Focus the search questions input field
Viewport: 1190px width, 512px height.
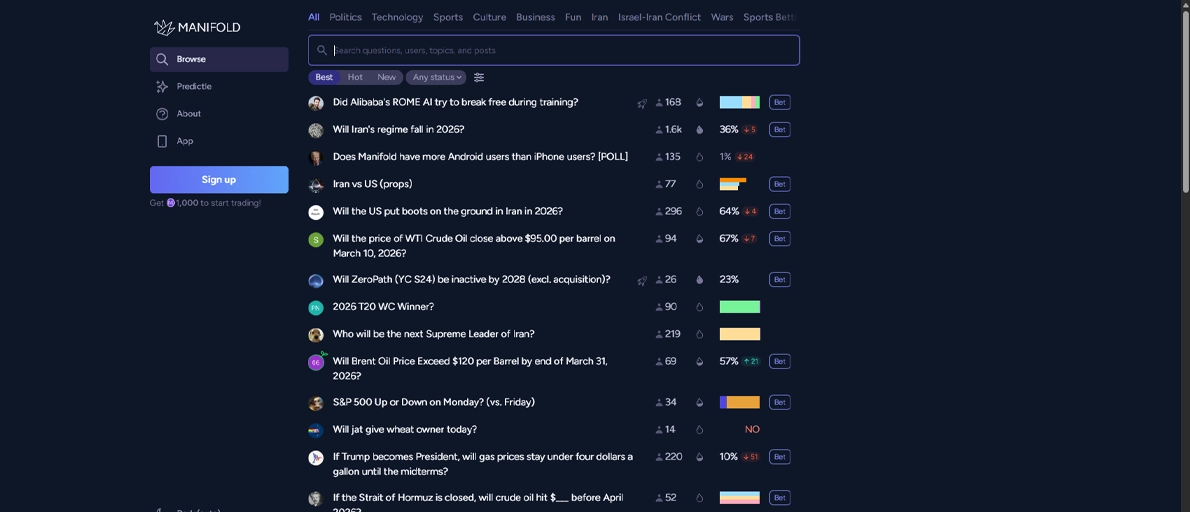point(554,50)
